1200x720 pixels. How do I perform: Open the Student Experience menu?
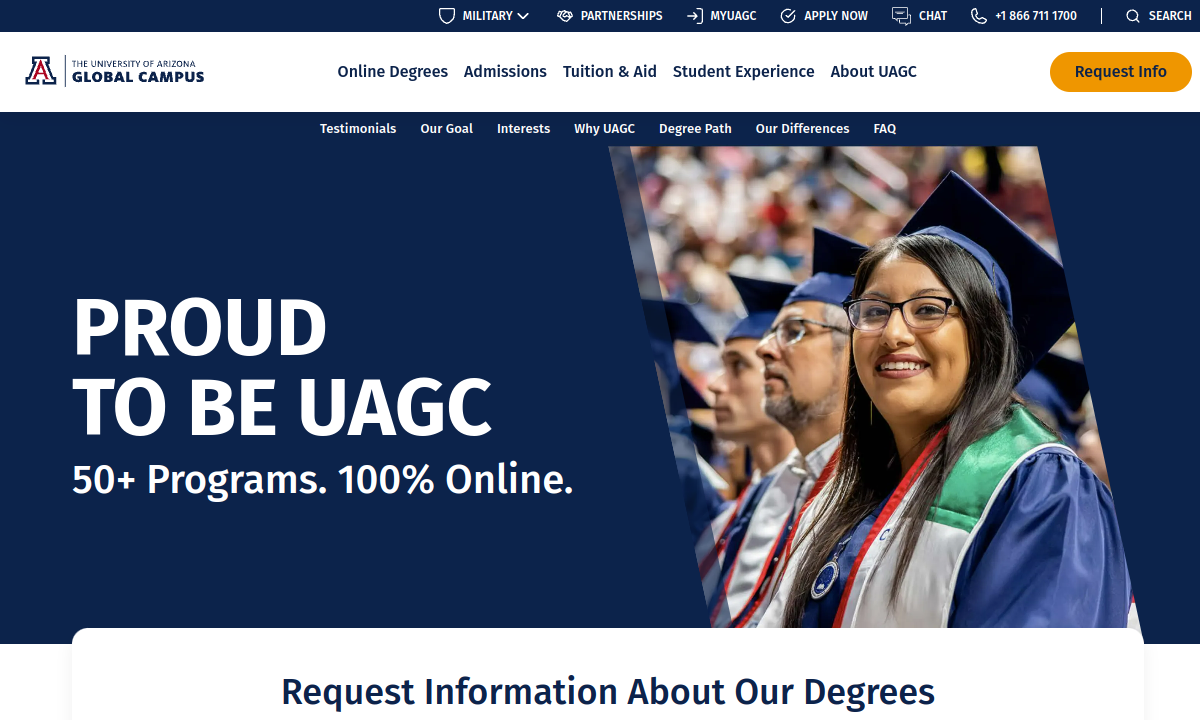pos(744,72)
